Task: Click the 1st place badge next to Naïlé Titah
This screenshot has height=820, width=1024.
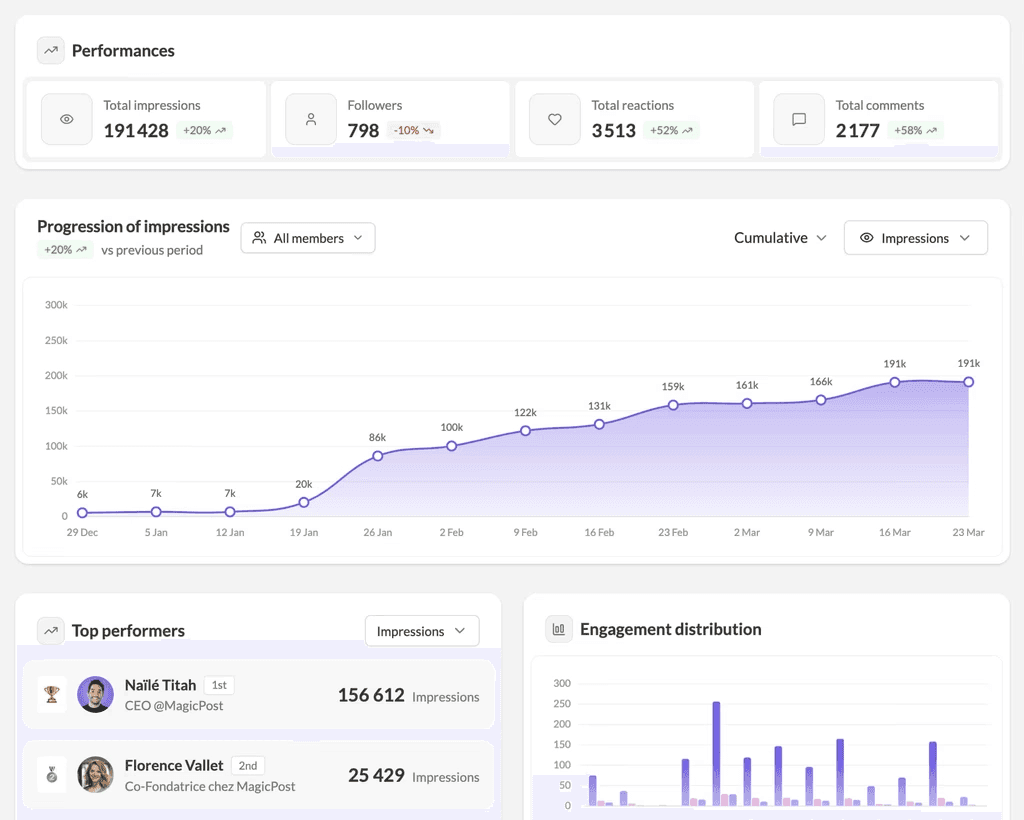Action: 218,685
